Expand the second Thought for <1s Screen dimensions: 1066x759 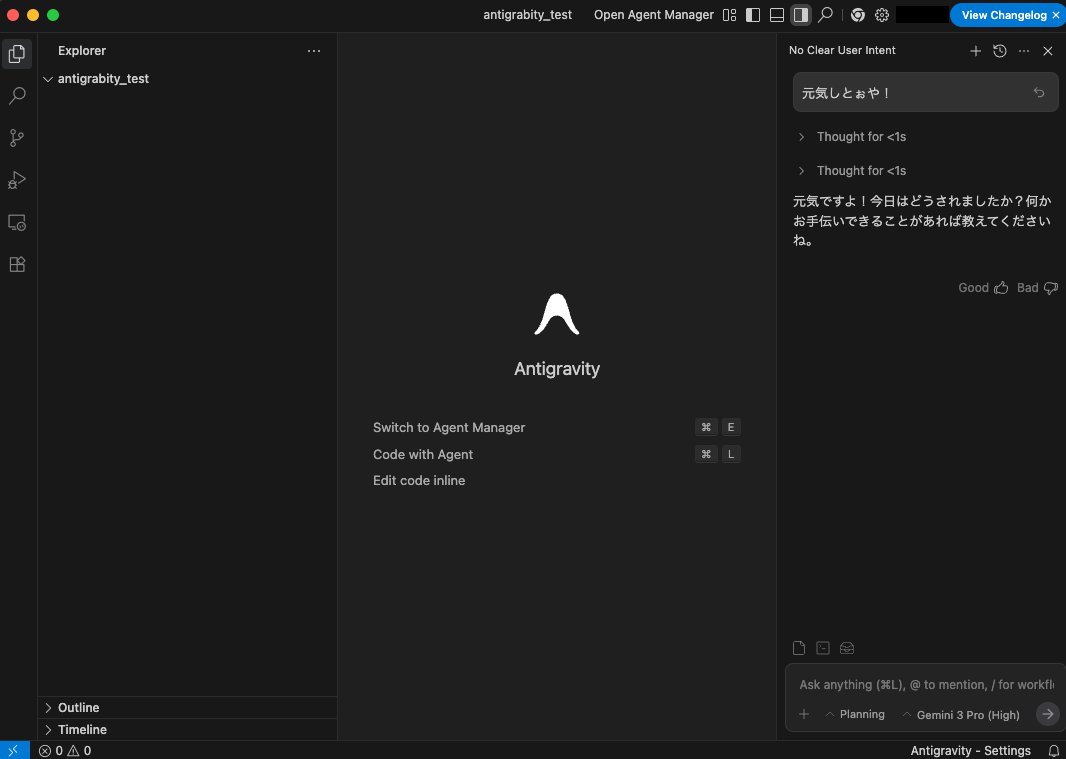(x=861, y=171)
